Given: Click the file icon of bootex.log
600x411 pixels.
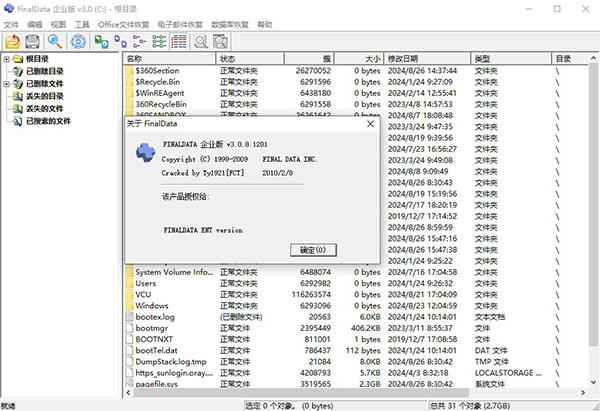Looking at the screenshot, I should [x=129, y=317].
